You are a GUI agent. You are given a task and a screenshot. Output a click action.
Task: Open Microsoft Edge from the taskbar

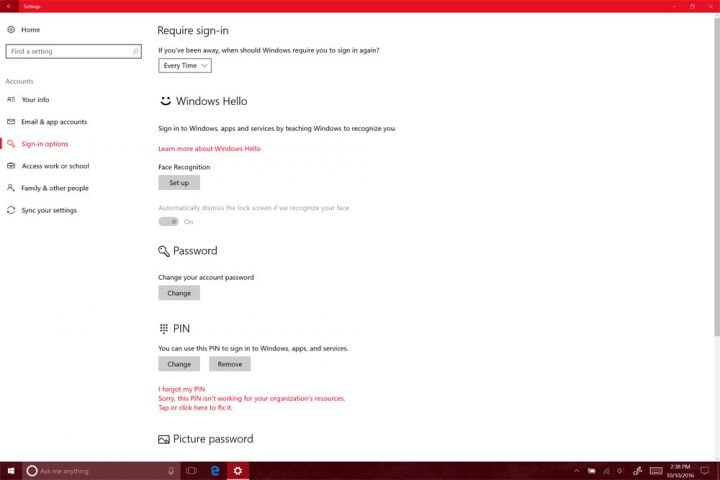tap(215, 471)
